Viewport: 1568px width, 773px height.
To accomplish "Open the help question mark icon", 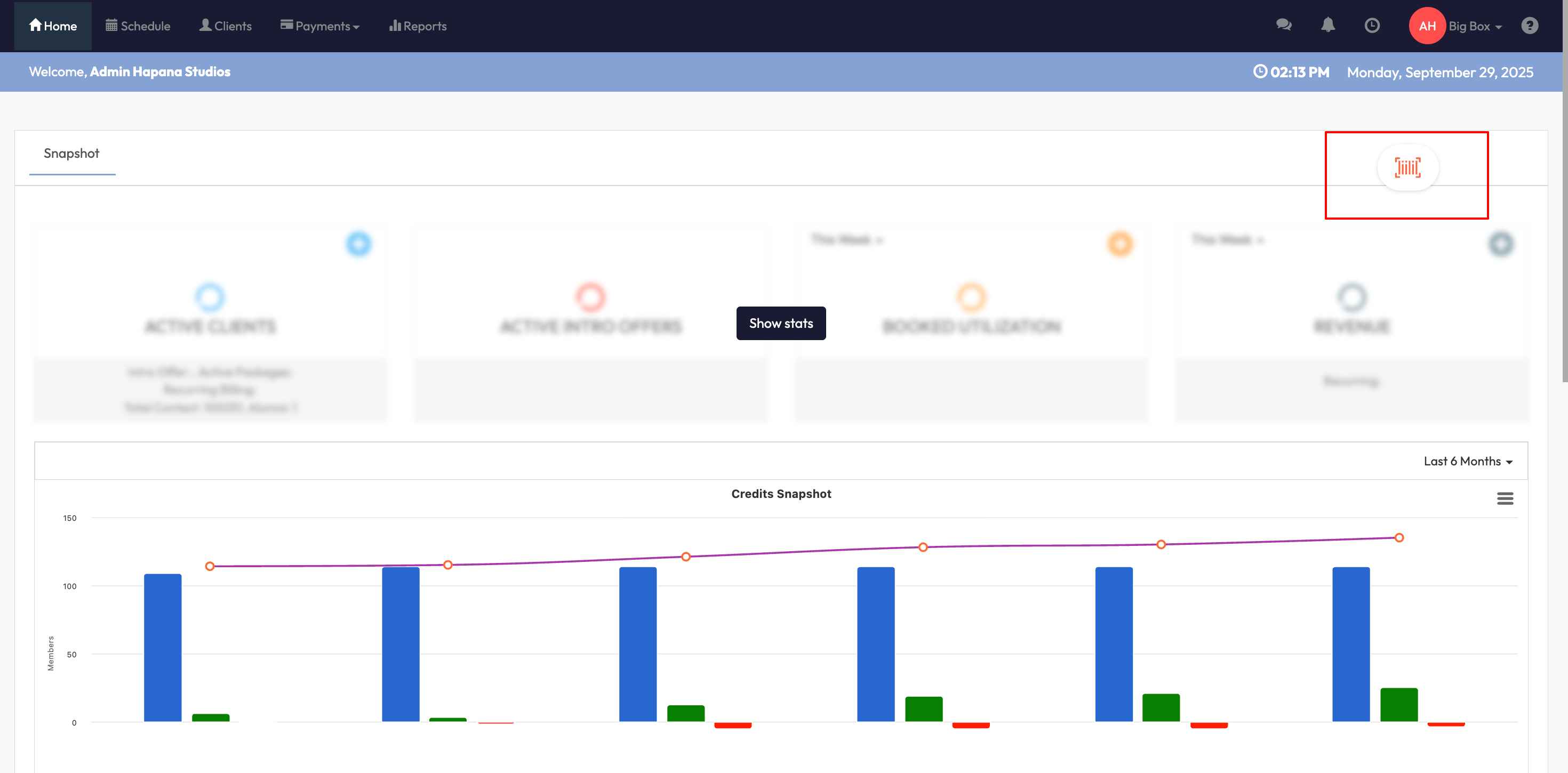I will pyautogui.click(x=1529, y=26).
